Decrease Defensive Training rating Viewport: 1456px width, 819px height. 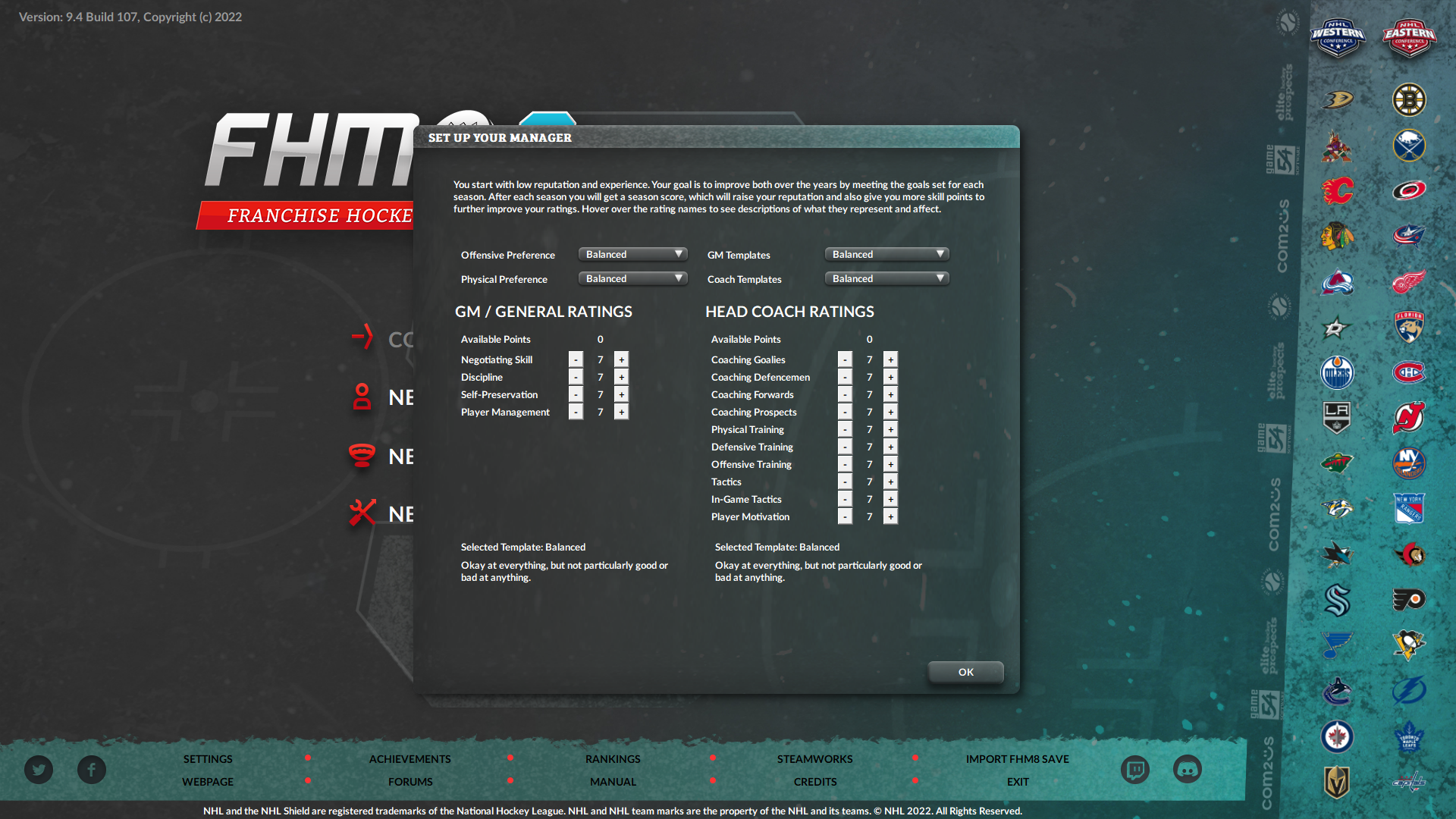845,447
